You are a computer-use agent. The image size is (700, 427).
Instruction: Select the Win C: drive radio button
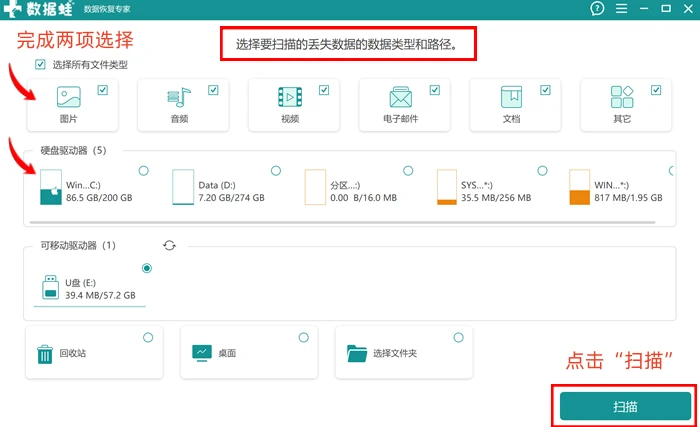(143, 171)
